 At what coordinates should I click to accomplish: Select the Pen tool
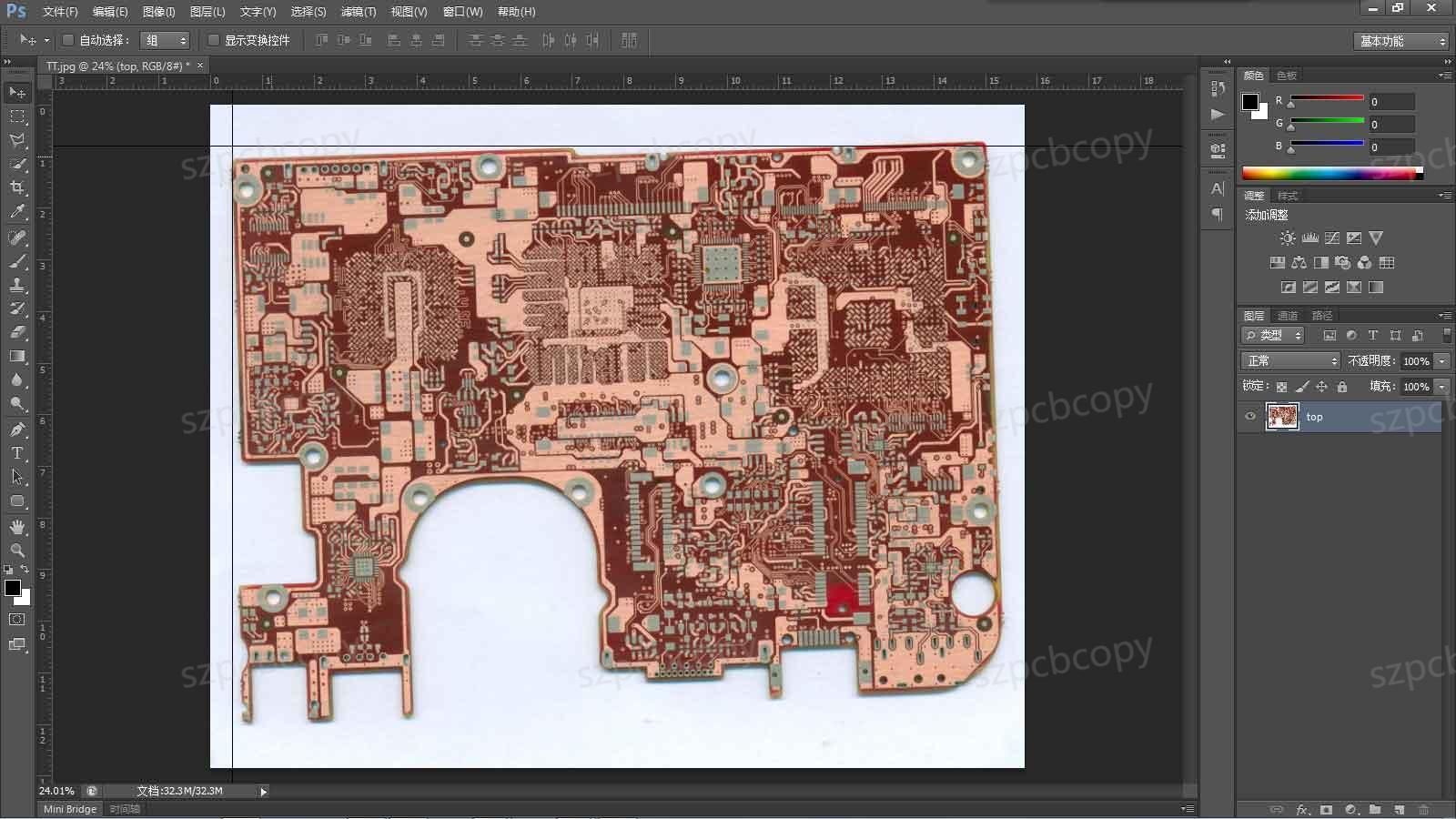(x=17, y=429)
